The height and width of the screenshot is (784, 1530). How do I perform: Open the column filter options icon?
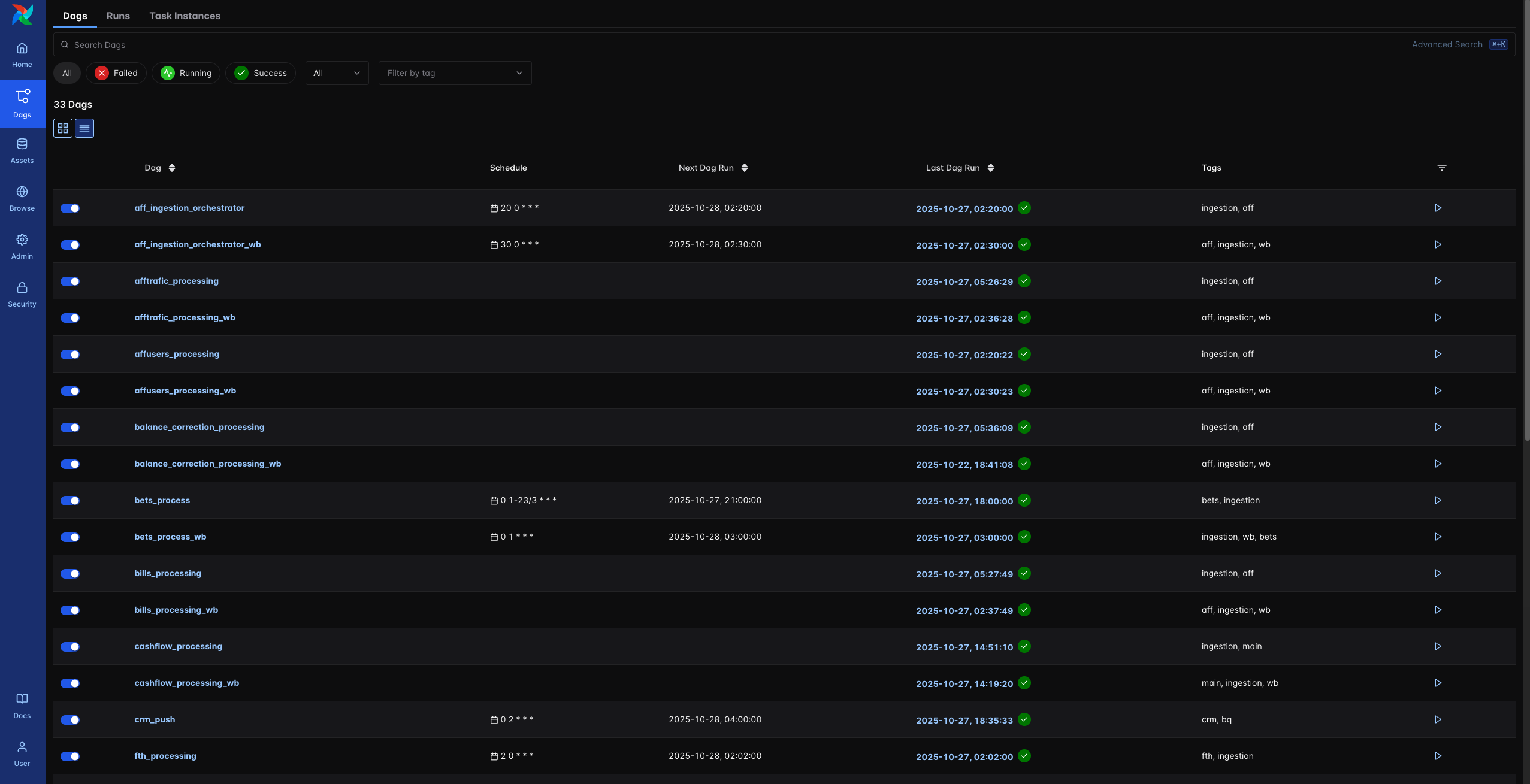coord(1442,168)
